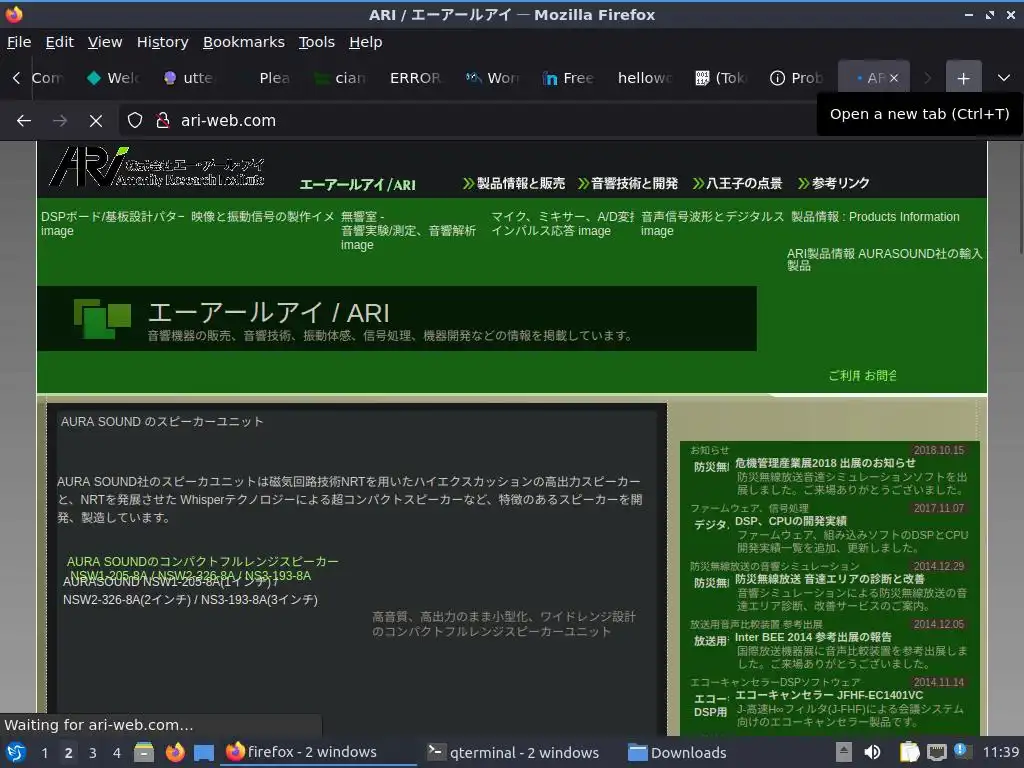Click the network monitor tray icon
Screen dimensions: 1024x768
(936, 752)
